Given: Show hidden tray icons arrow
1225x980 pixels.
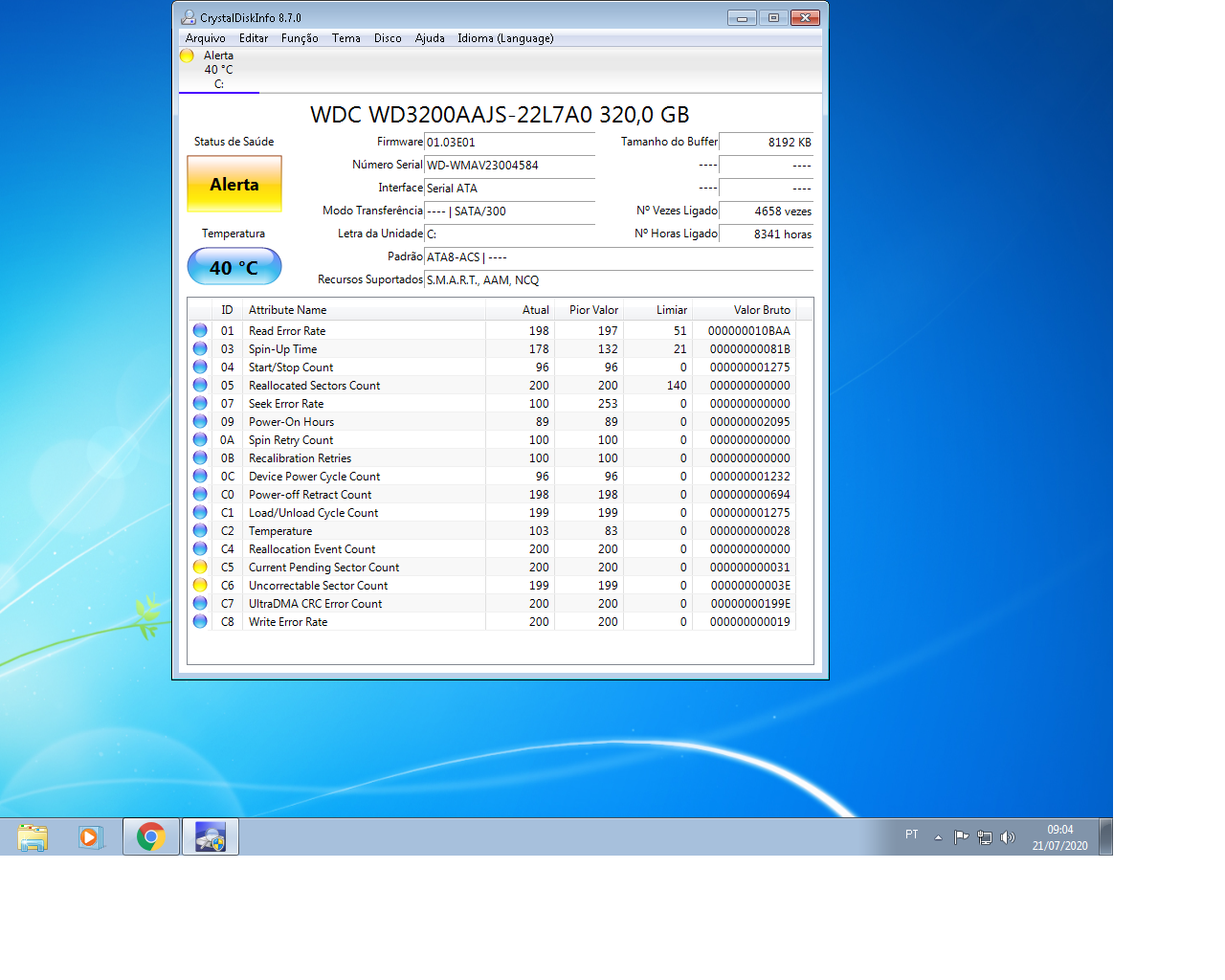Looking at the screenshot, I should click(938, 837).
